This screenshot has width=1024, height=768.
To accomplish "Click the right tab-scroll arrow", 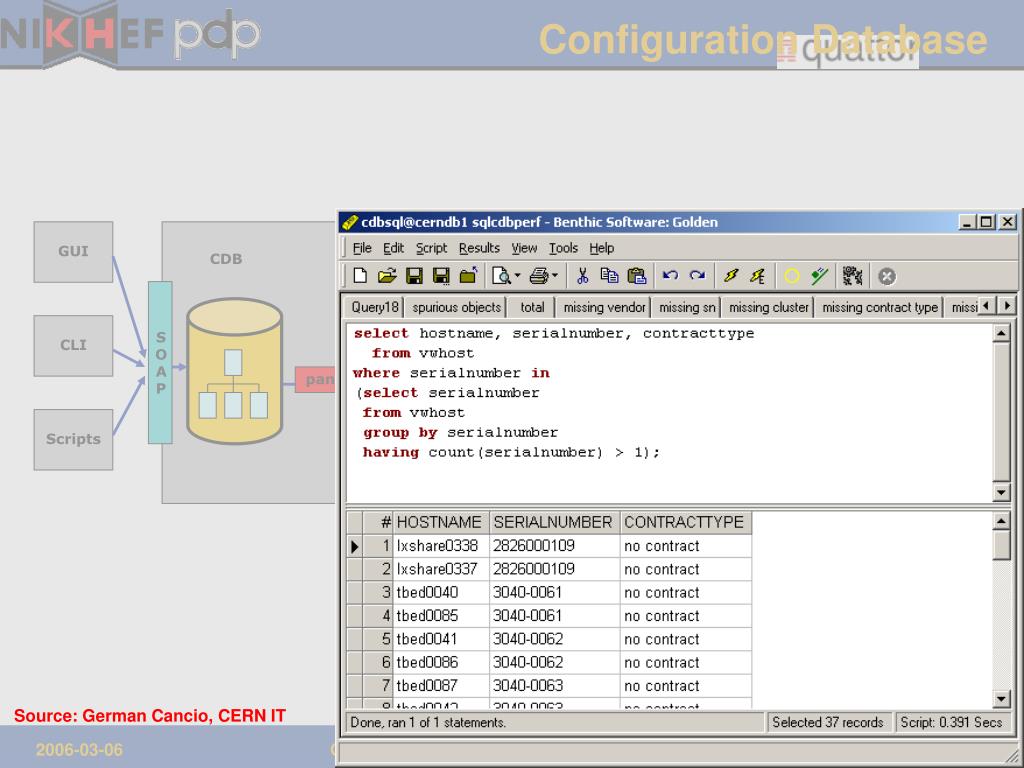I will 1006,306.
